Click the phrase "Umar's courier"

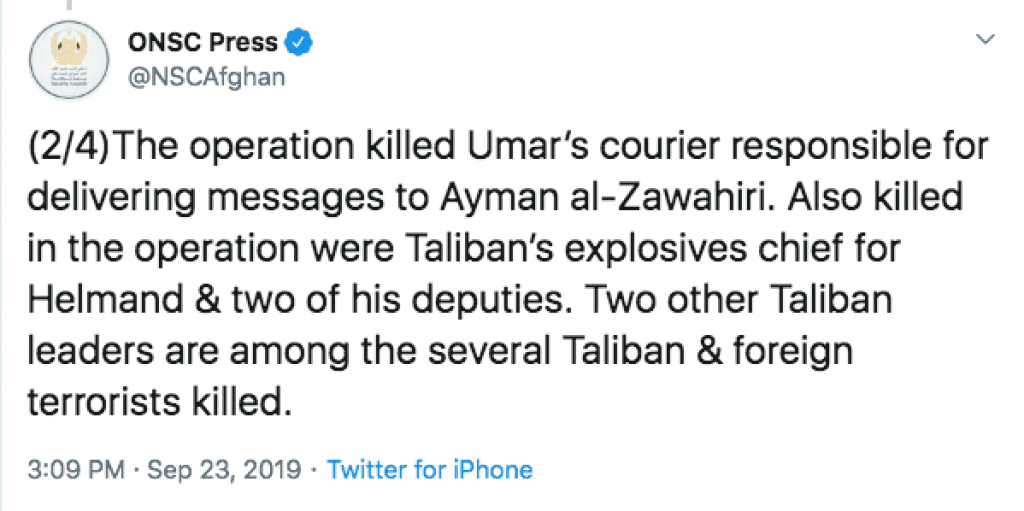click(534, 146)
